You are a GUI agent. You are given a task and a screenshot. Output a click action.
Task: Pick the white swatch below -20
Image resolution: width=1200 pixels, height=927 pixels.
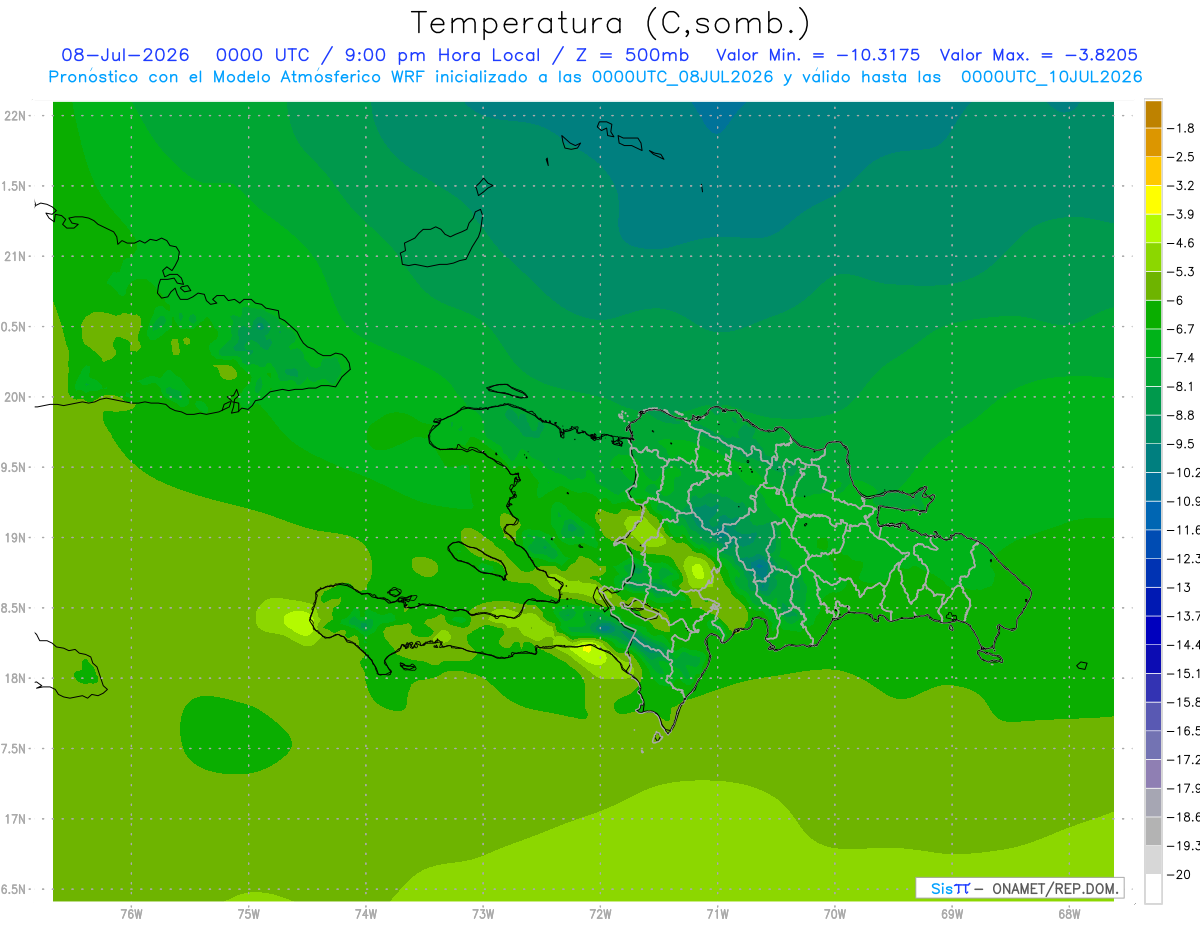1153,888
